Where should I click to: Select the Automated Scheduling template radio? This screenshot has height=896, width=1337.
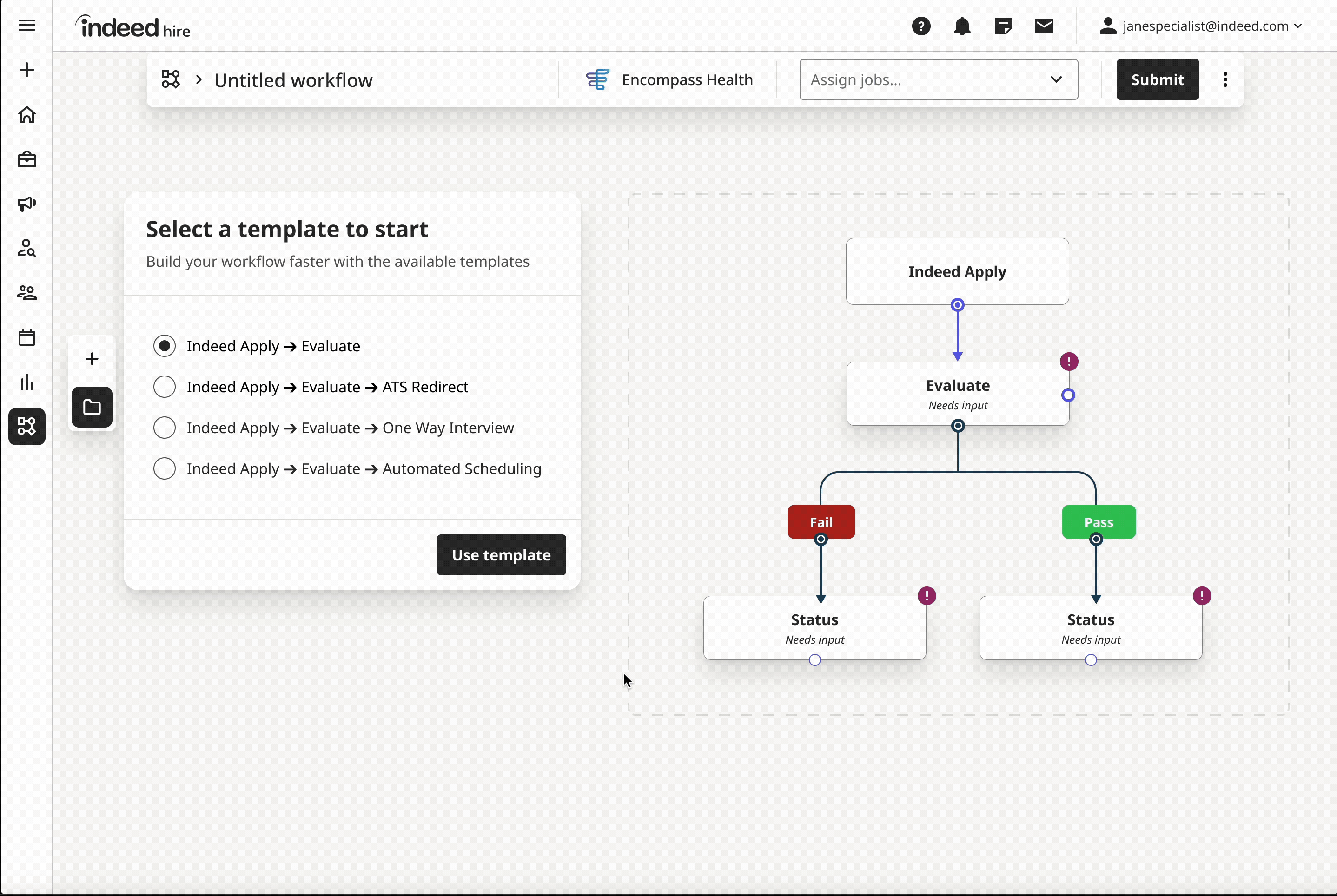(165, 468)
